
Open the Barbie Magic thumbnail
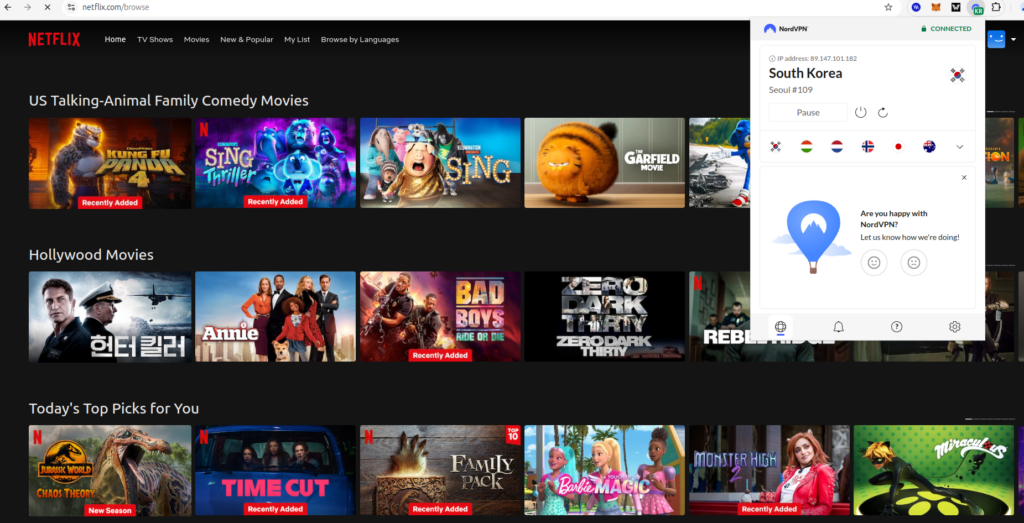point(605,471)
